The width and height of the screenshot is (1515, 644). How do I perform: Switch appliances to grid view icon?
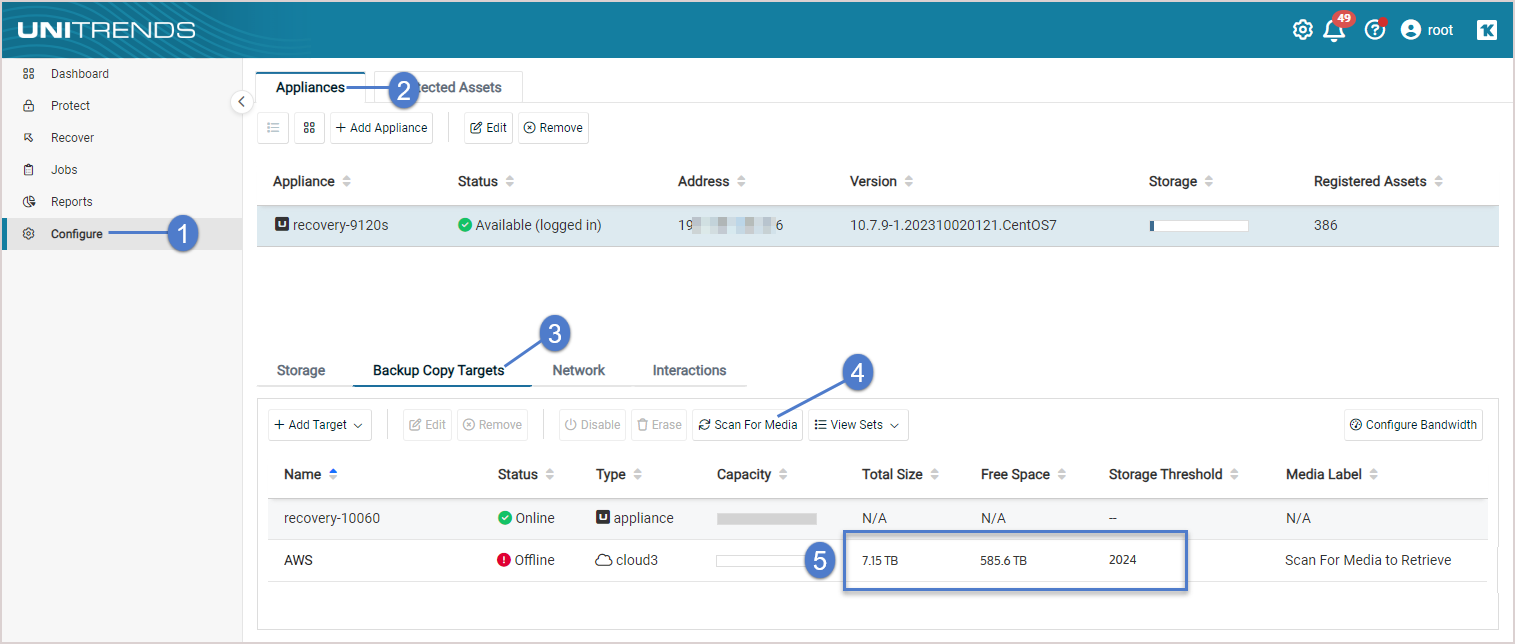(309, 128)
